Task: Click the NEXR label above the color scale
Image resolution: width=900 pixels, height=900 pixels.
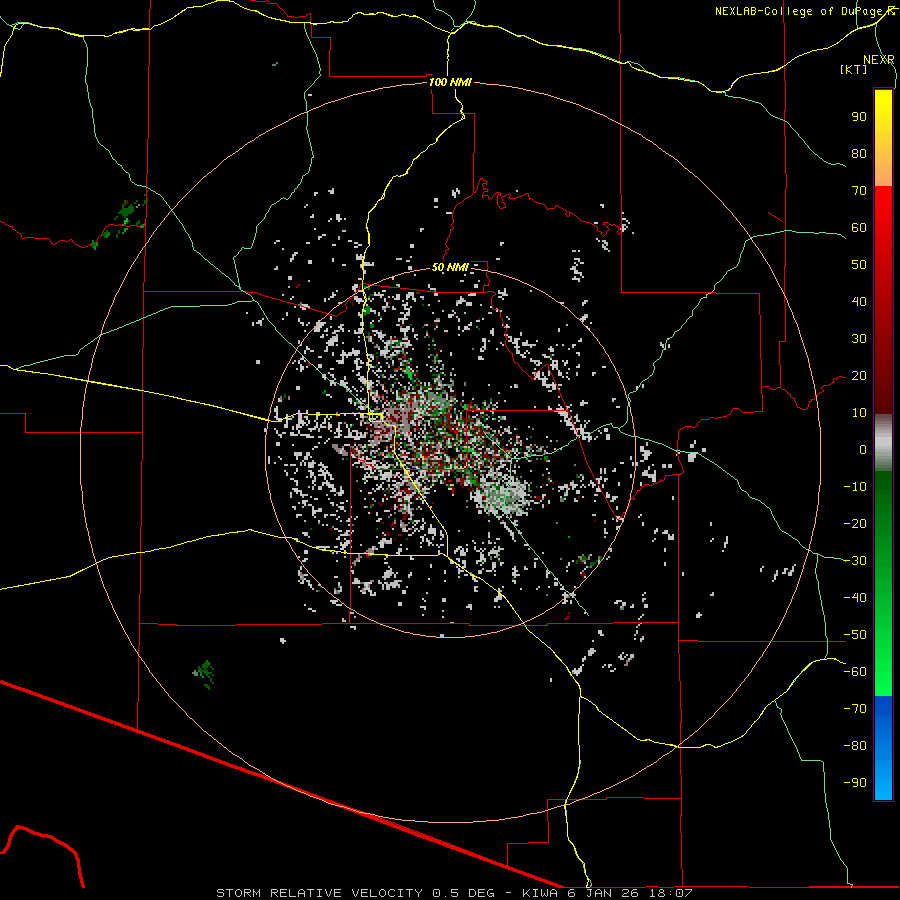Action: point(879,60)
